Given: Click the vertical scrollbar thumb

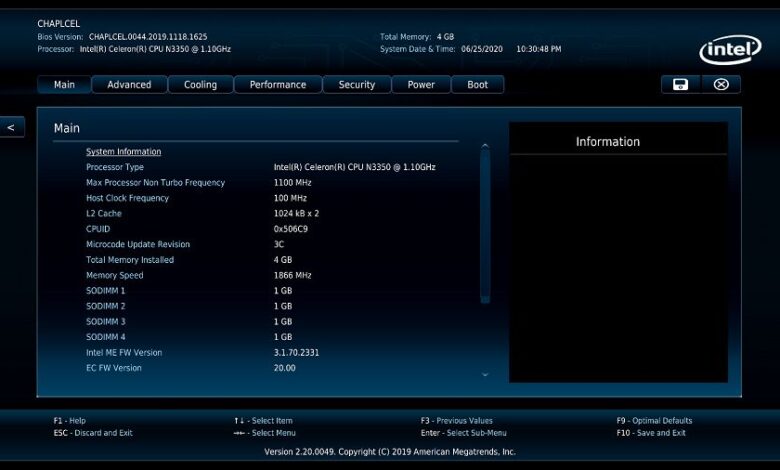Looking at the screenshot, I should 485,226.
